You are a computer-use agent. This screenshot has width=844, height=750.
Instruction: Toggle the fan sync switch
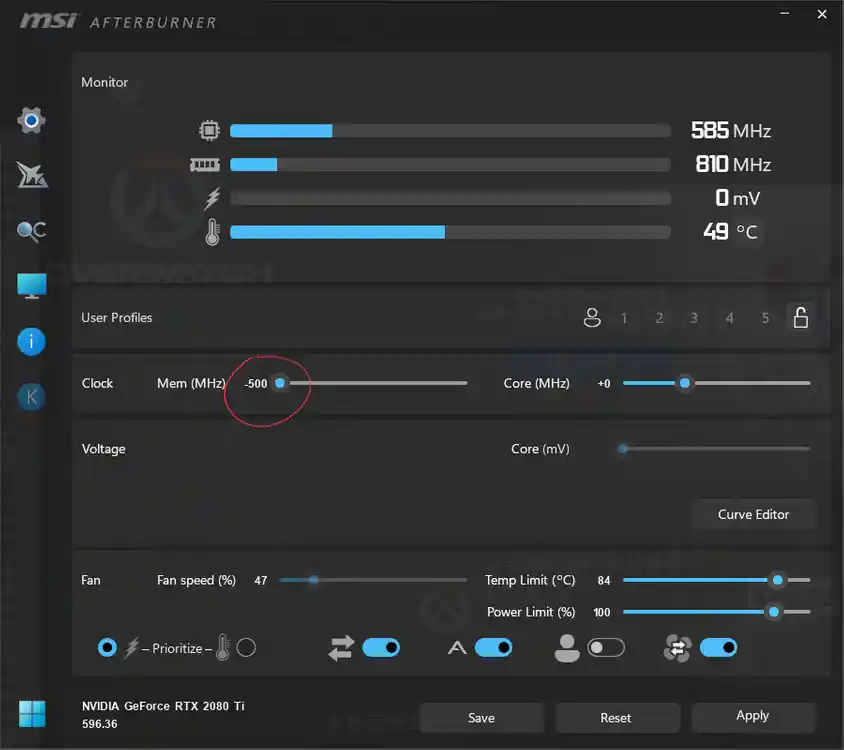pyautogui.click(x=719, y=648)
